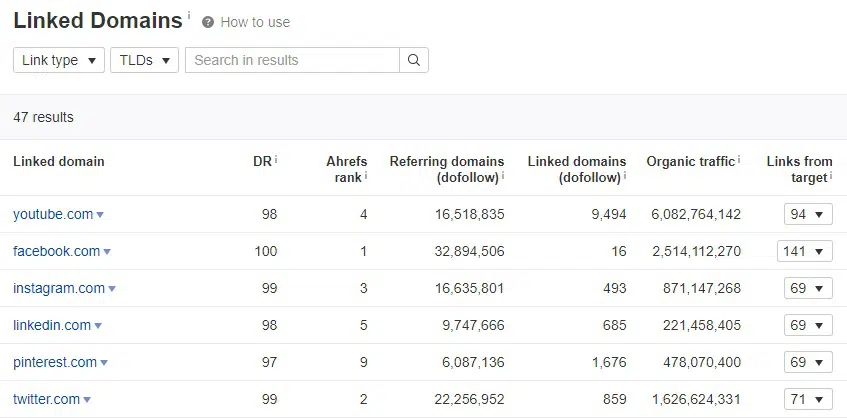Open linkedin.com's 69 links dropdown

808,325
